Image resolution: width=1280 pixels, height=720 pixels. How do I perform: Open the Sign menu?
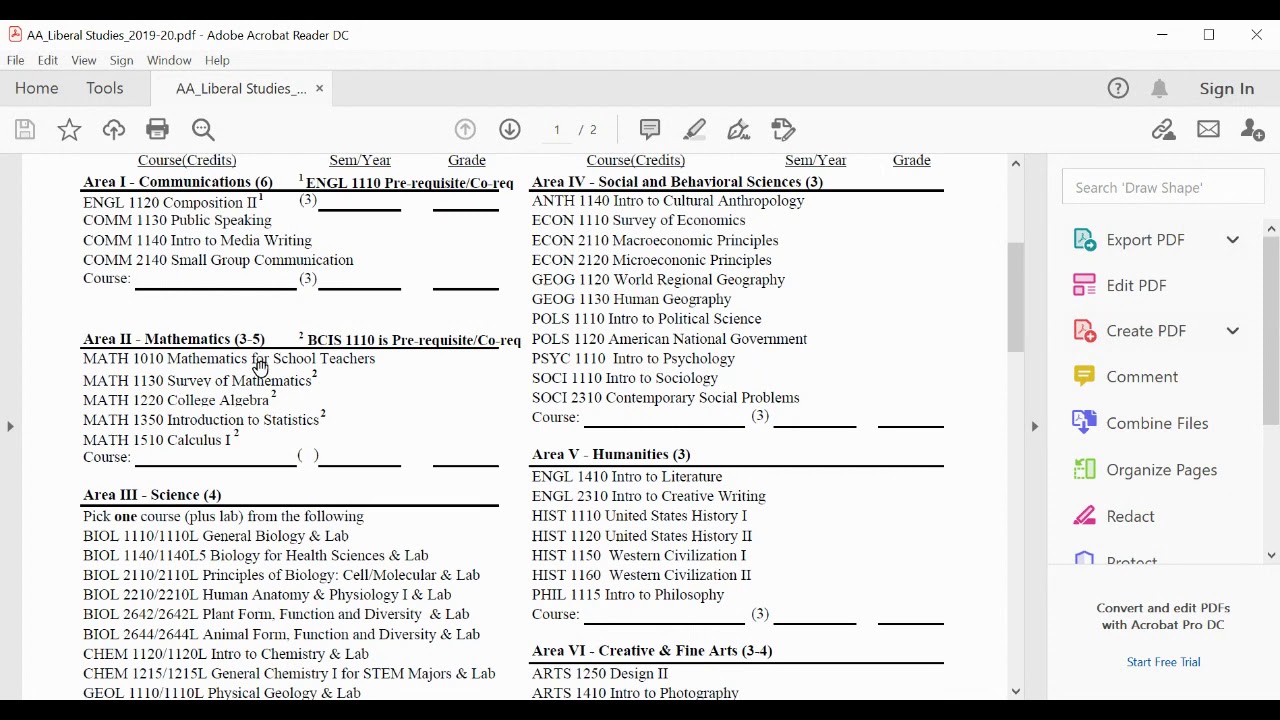pyautogui.click(x=121, y=61)
